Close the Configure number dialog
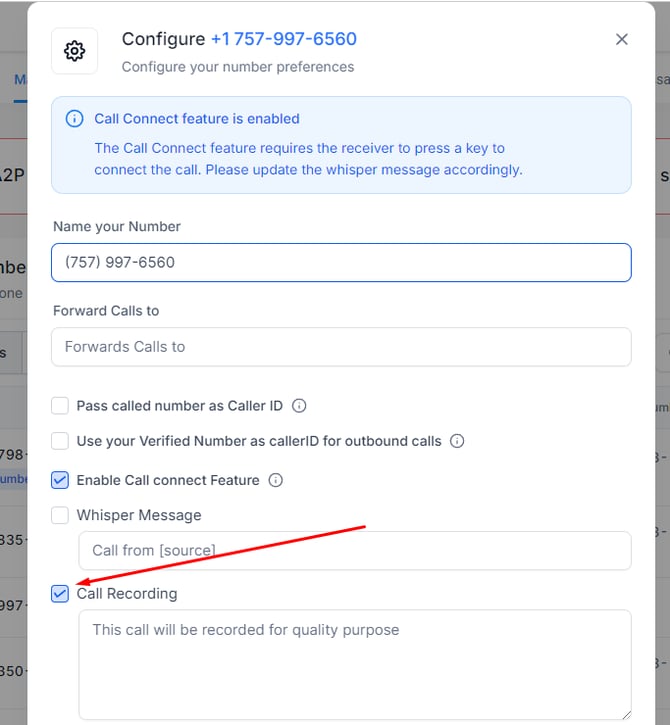670x725 pixels. click(x=622, y=39)
